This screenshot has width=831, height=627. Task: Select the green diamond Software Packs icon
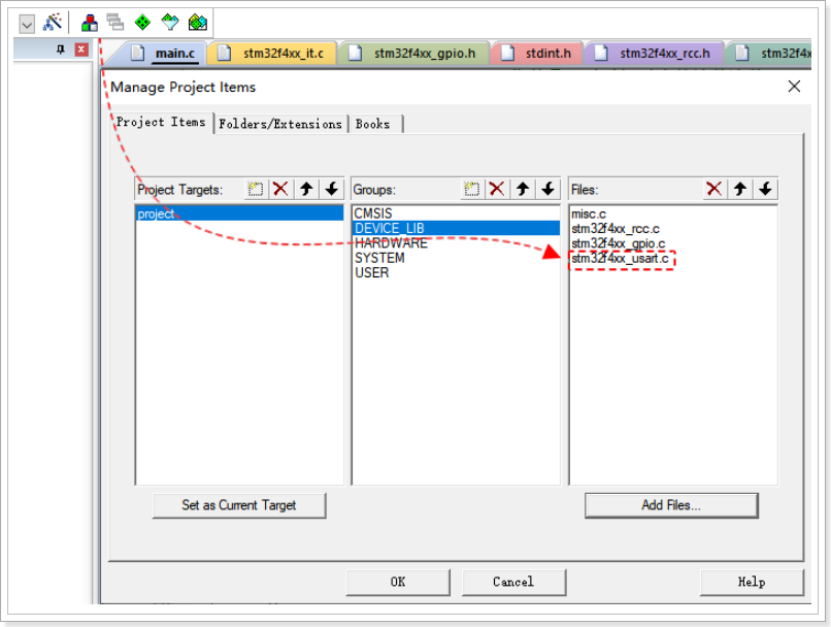tap(143, 22)
